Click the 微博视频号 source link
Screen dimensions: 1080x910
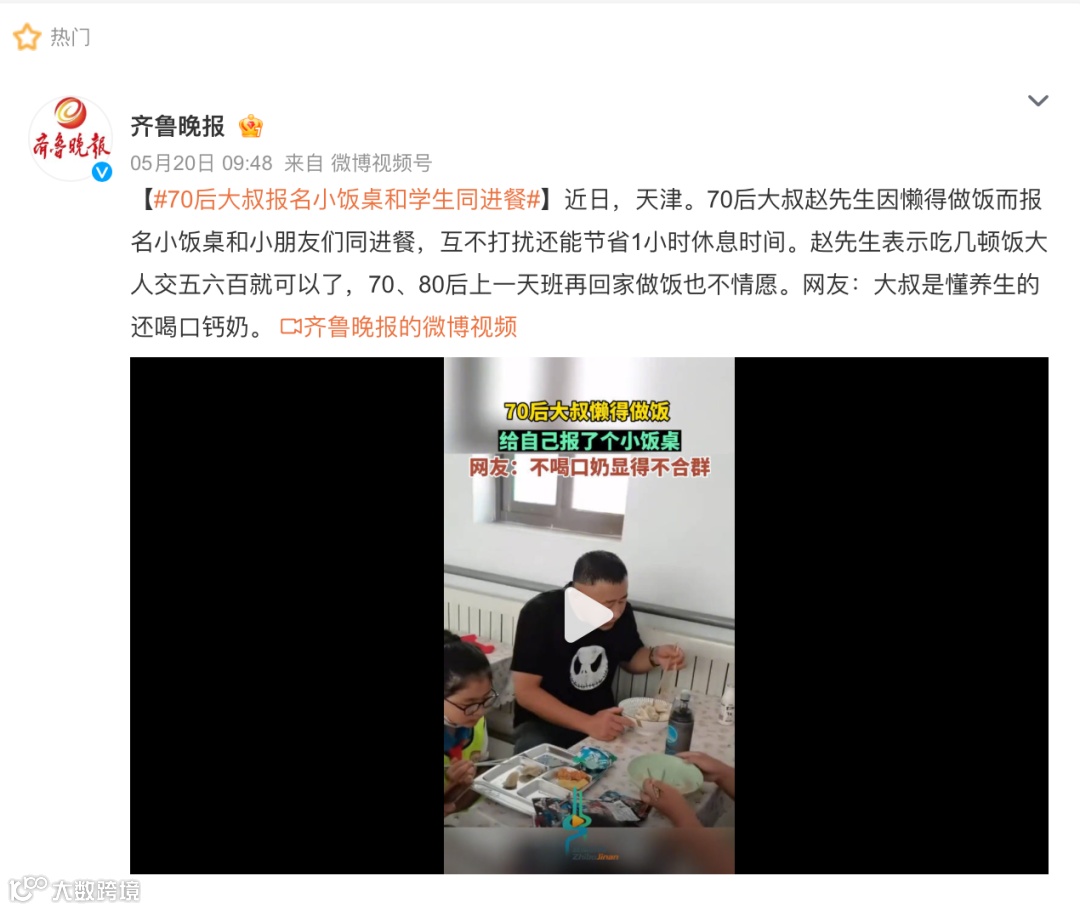click(381, 163)
